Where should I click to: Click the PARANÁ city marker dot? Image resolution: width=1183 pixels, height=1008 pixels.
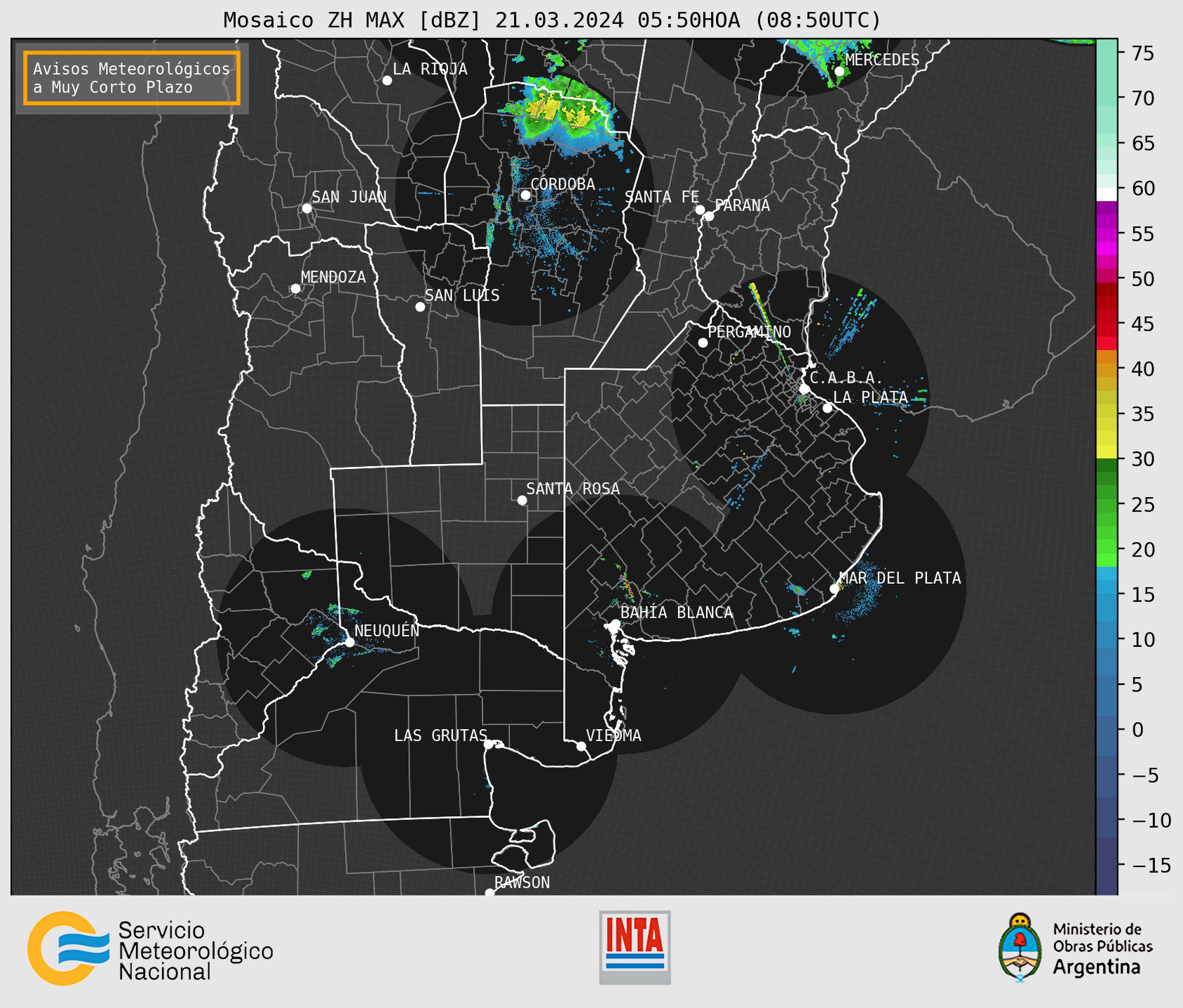click(x=709, y=216)
